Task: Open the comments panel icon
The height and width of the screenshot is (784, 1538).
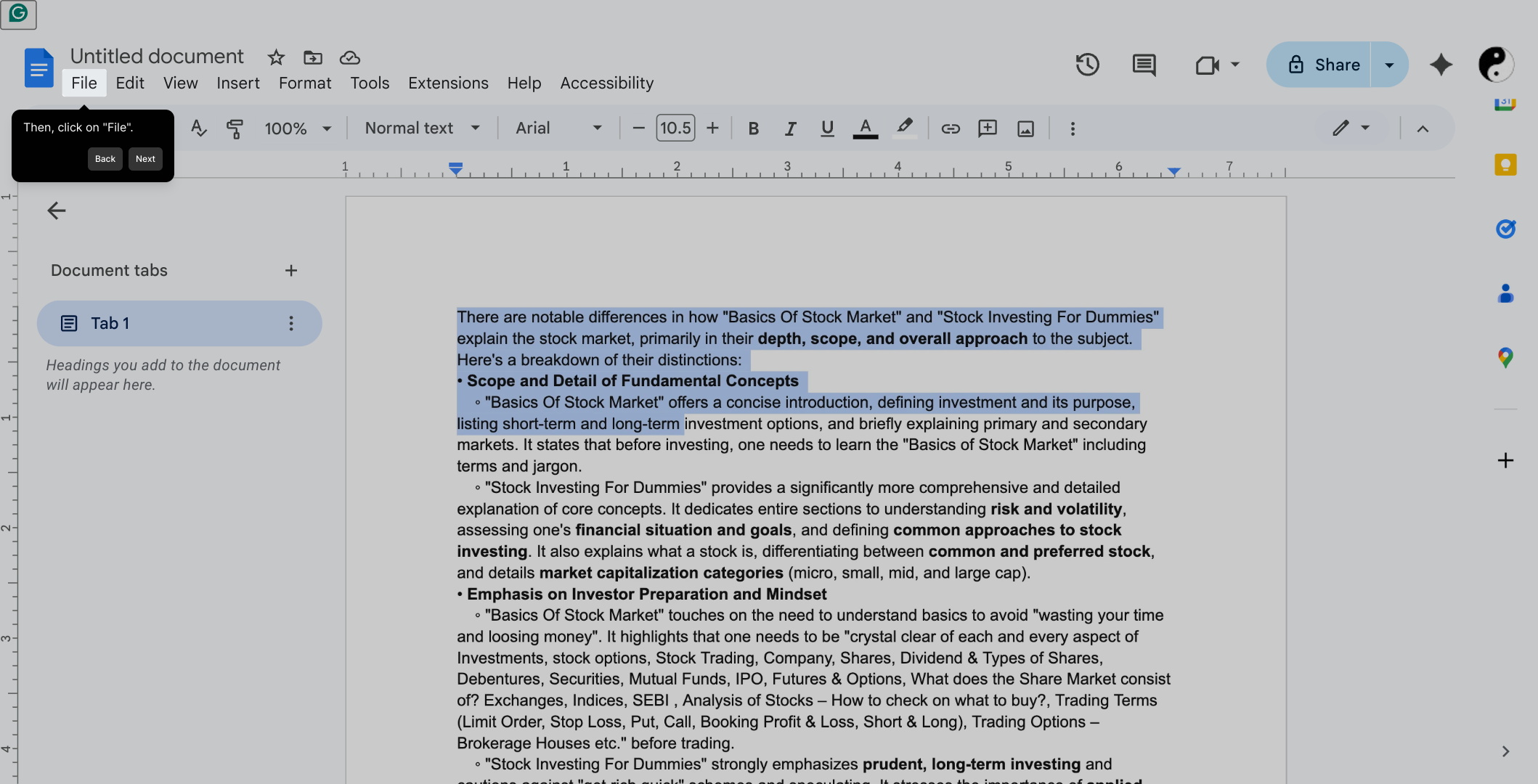Action: click(1144, 65)
